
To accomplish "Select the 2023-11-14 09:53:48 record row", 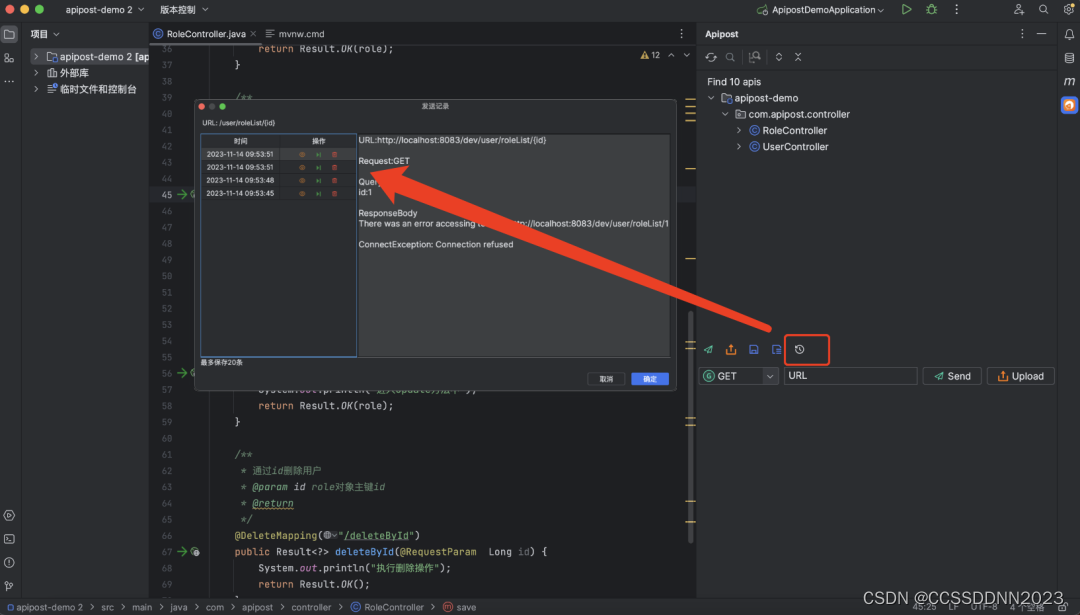I will click(x=278, y=180).
